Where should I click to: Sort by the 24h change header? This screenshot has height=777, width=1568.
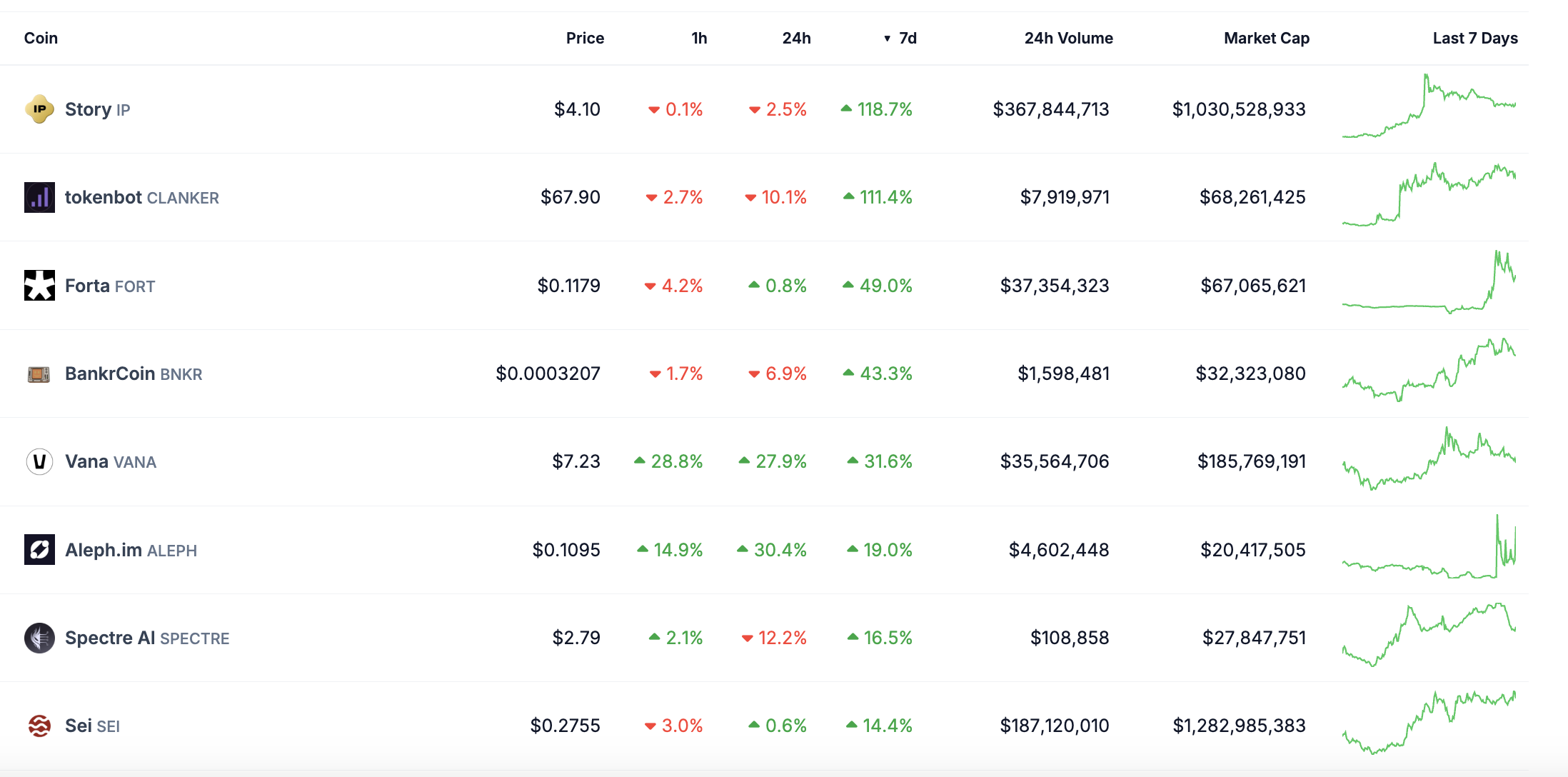click(x=796, y=39)
